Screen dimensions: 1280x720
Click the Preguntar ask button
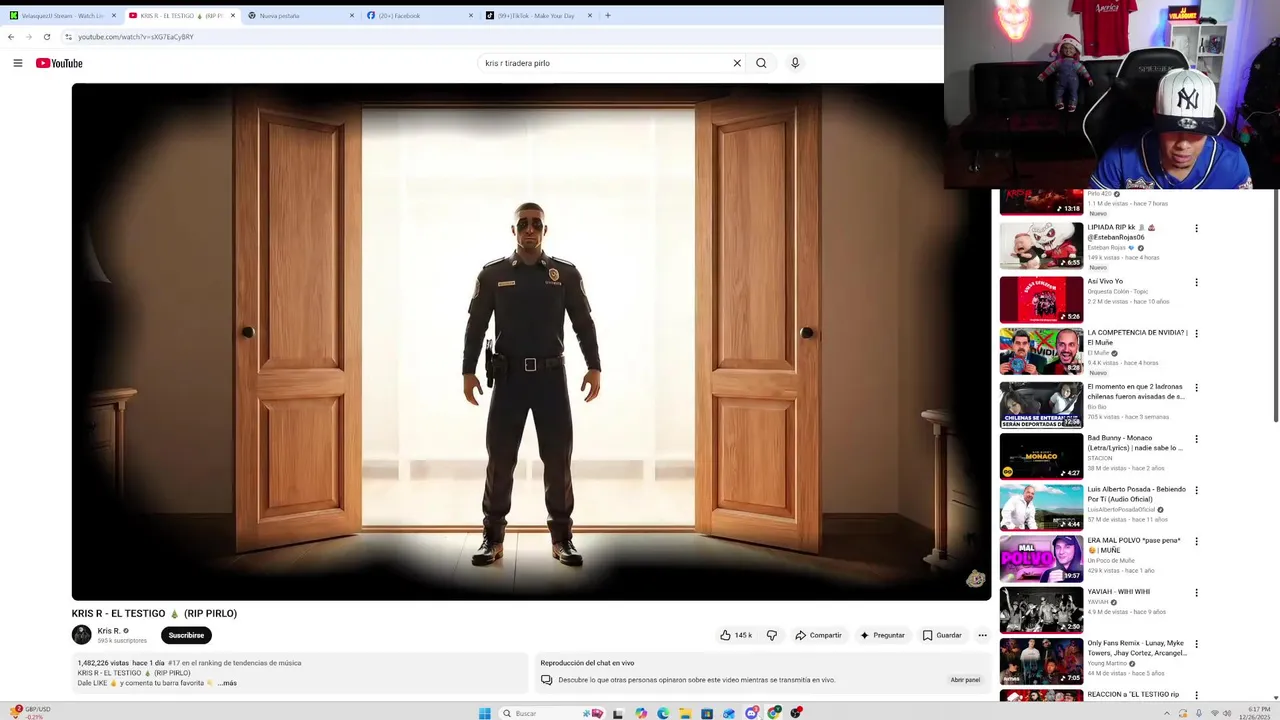pyautogui.click(x=882, y=635)
